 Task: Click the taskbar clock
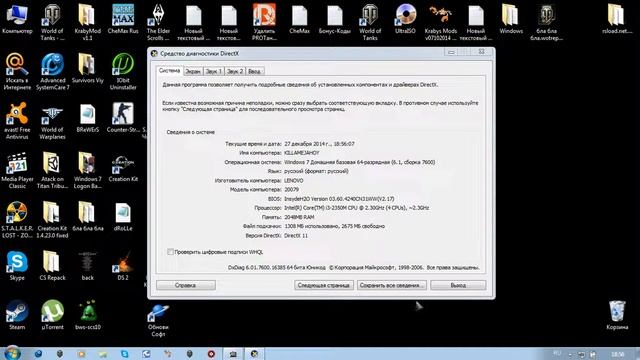[x=618, y=354]
